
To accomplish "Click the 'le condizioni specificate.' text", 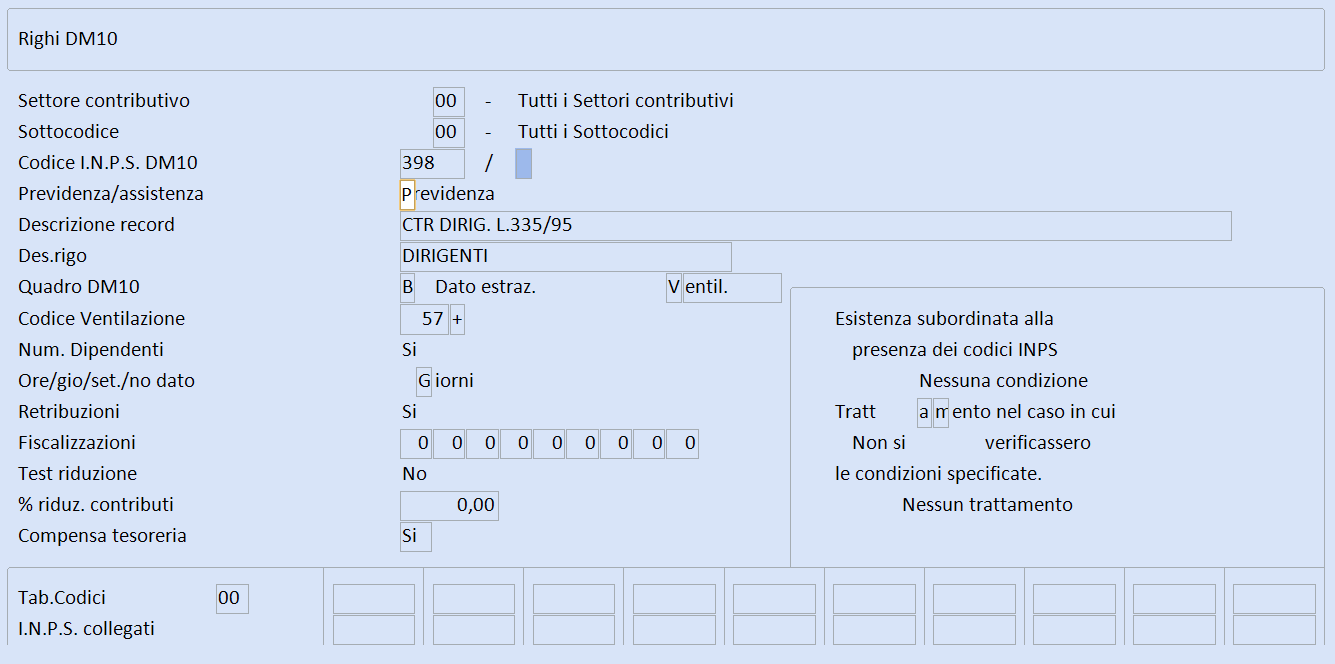I will pos(938,474).
